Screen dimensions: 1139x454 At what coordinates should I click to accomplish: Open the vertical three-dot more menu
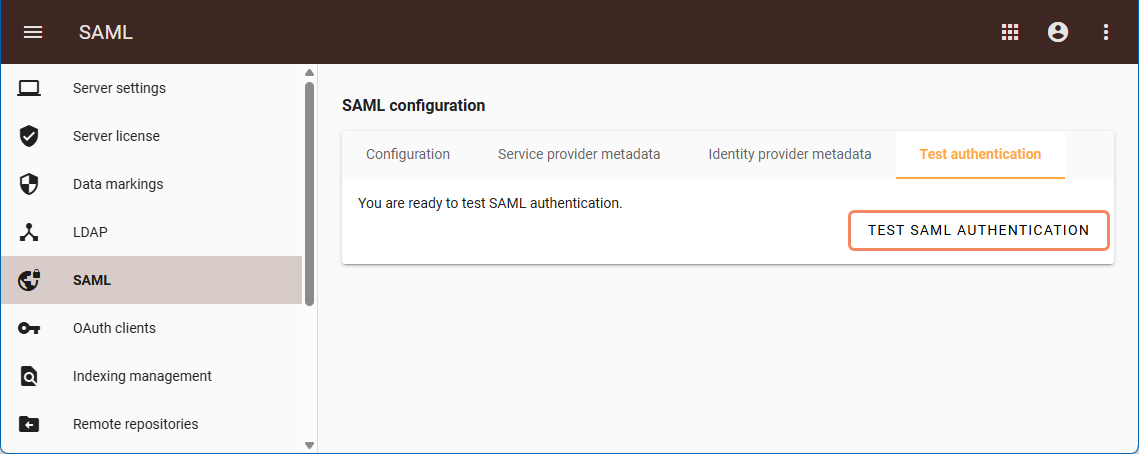pyautogui.click(x=1106, y=32)
